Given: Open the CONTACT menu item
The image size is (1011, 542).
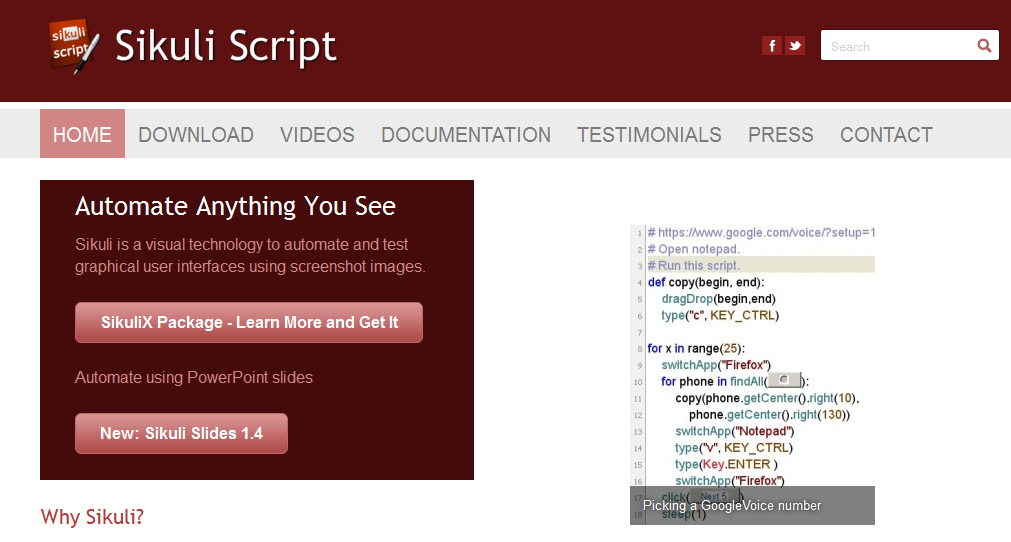Looking at the screenshot, I should (887, 135).
